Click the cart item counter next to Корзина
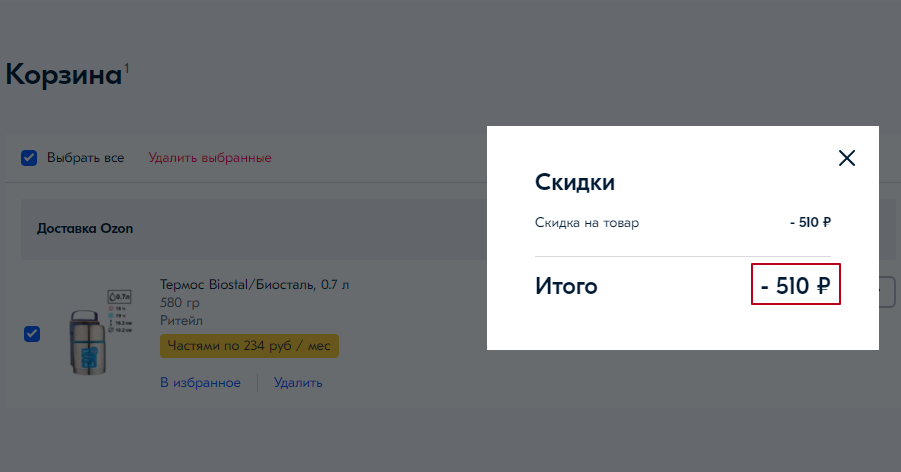Image resolution: width=901 pixels, height=472 pixels. tap(127, 67)
